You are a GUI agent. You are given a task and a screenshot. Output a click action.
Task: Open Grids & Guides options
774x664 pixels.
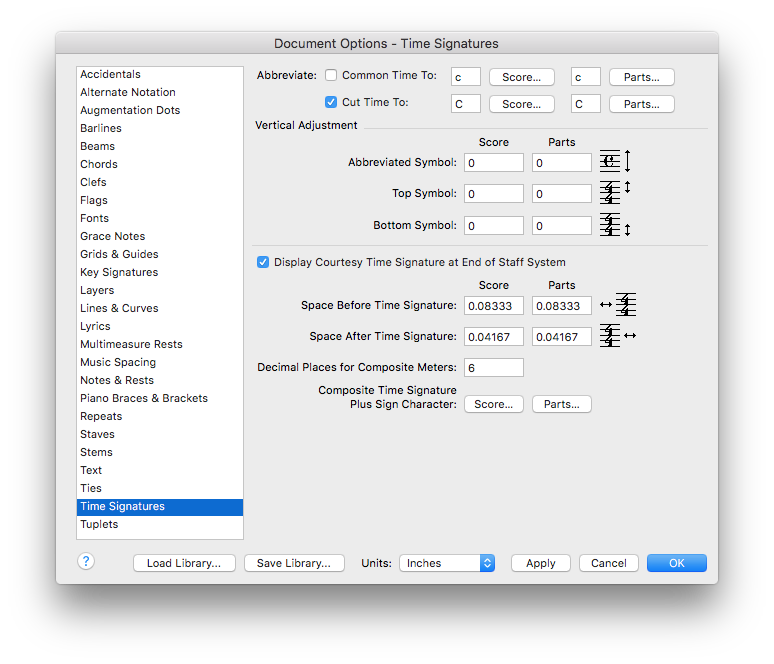pyautogui.click(x=160, y=254)
